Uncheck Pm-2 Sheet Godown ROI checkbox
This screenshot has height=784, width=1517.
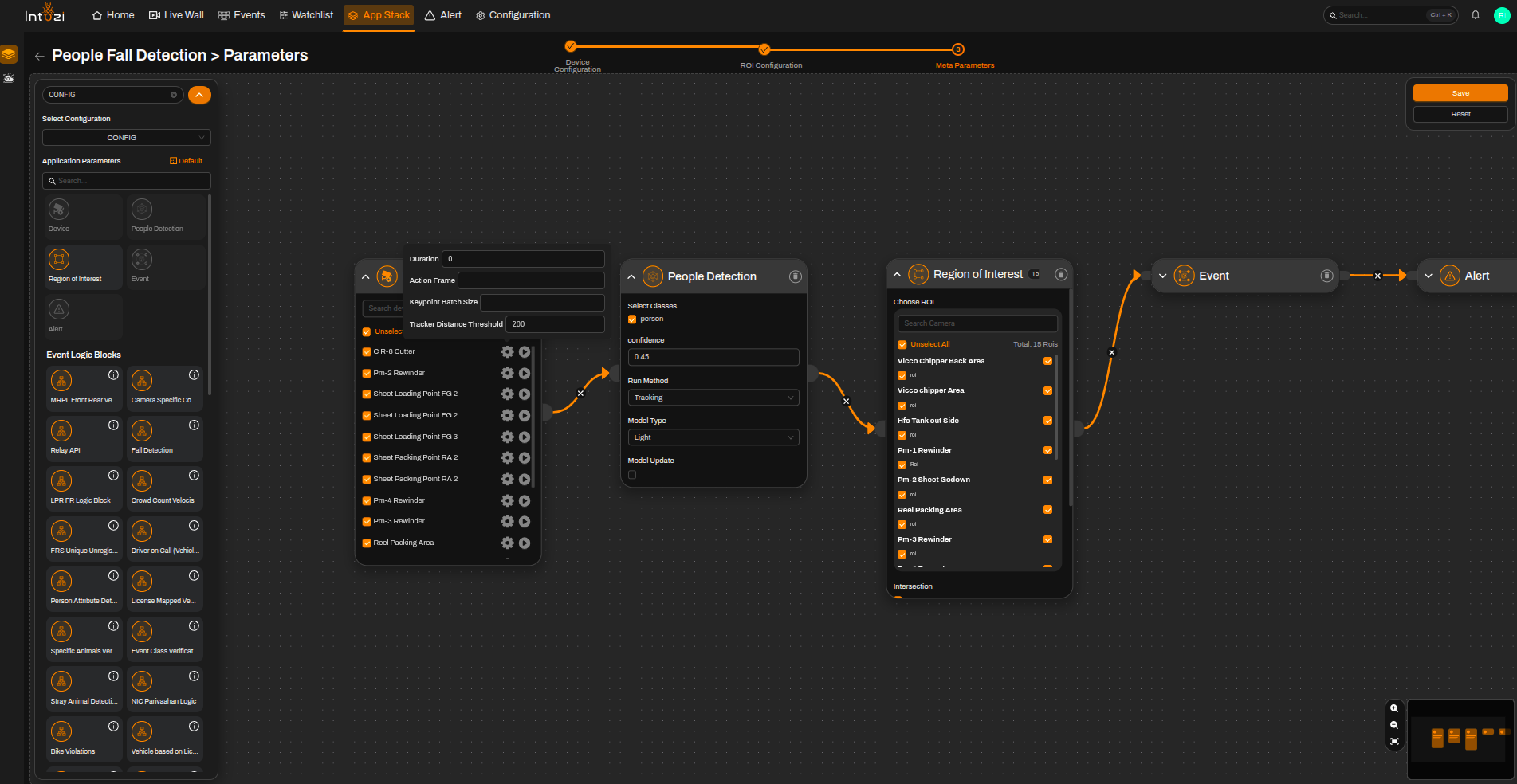pyautogui.click(x=1048, y=480)
